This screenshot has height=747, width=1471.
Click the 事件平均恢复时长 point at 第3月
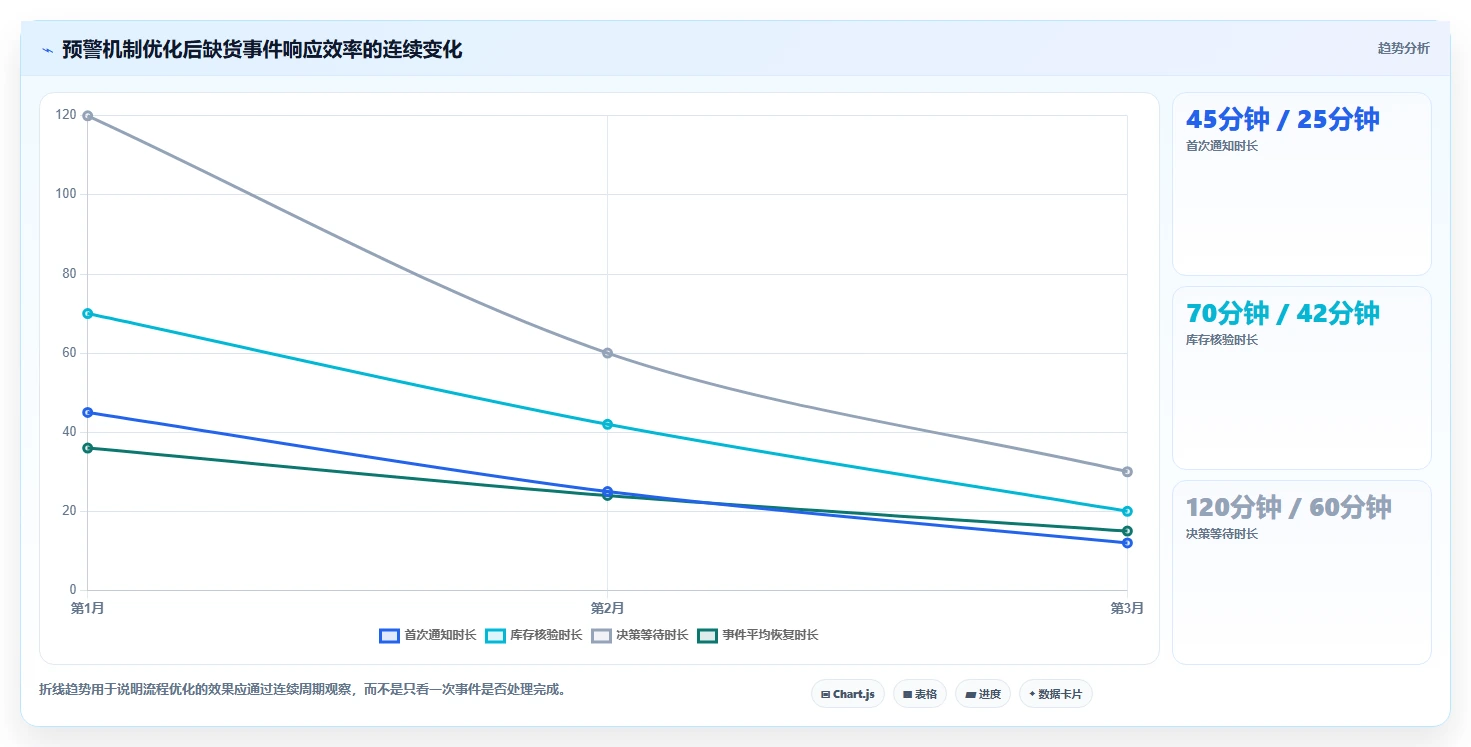coord(1127,531)
